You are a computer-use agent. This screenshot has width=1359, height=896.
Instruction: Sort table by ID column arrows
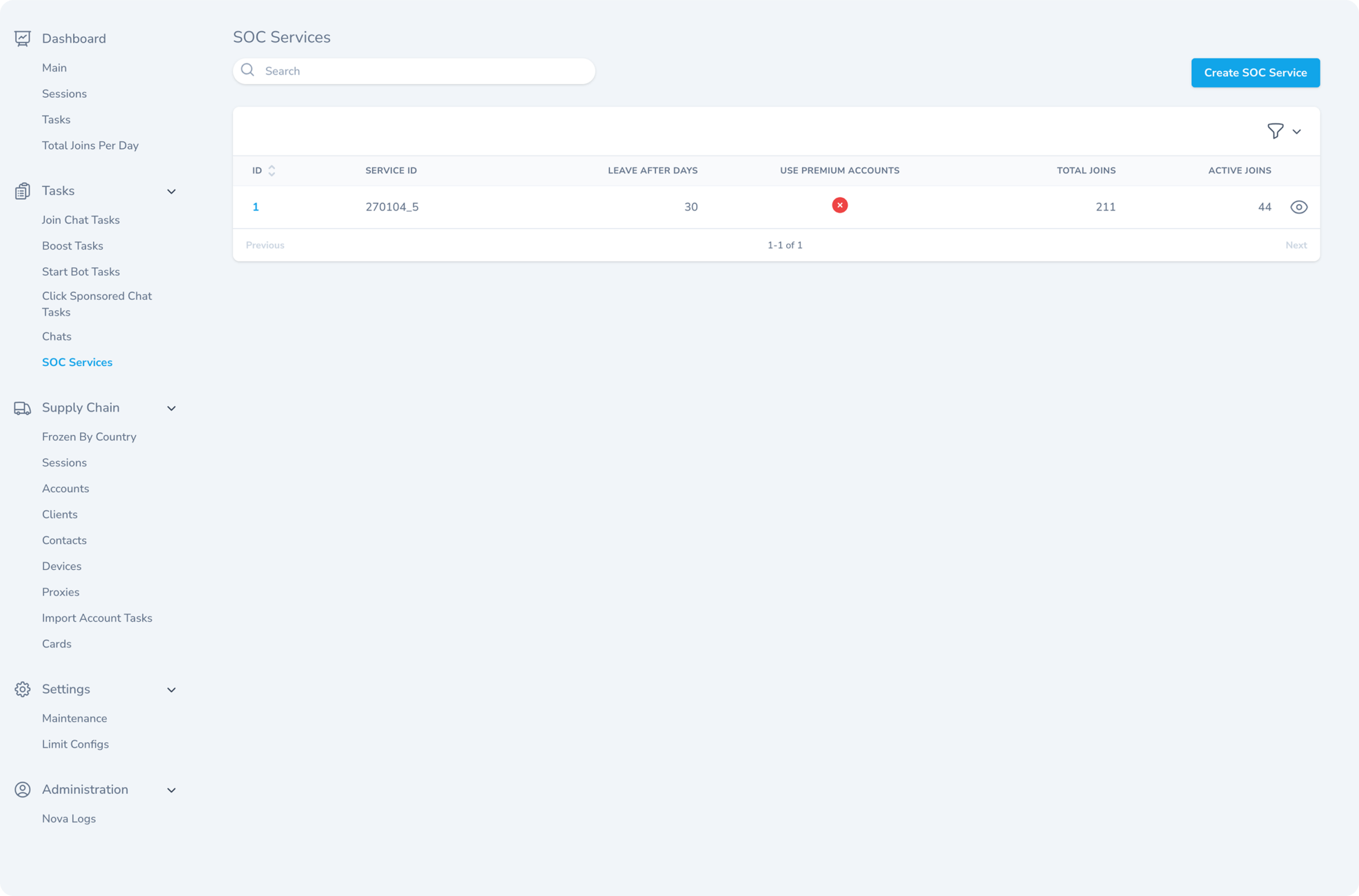(x=272, y=170)
